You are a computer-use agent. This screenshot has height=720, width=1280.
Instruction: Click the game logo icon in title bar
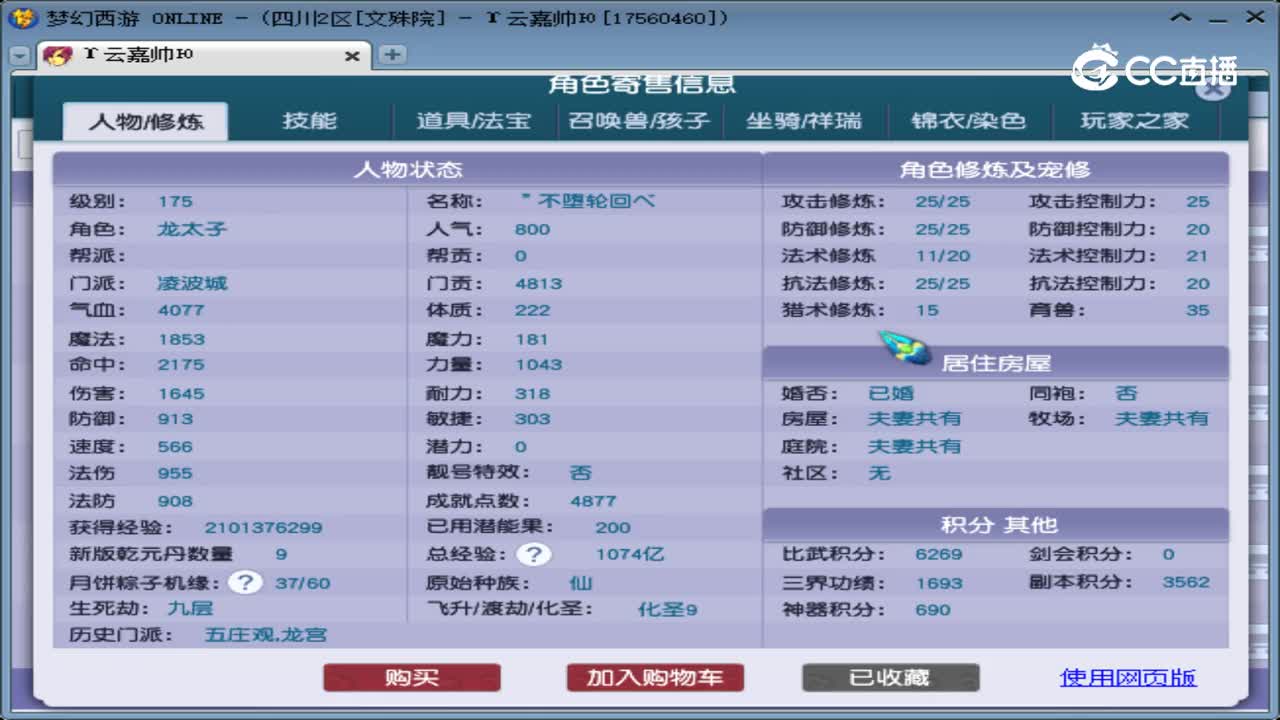[x=22, y=17]
